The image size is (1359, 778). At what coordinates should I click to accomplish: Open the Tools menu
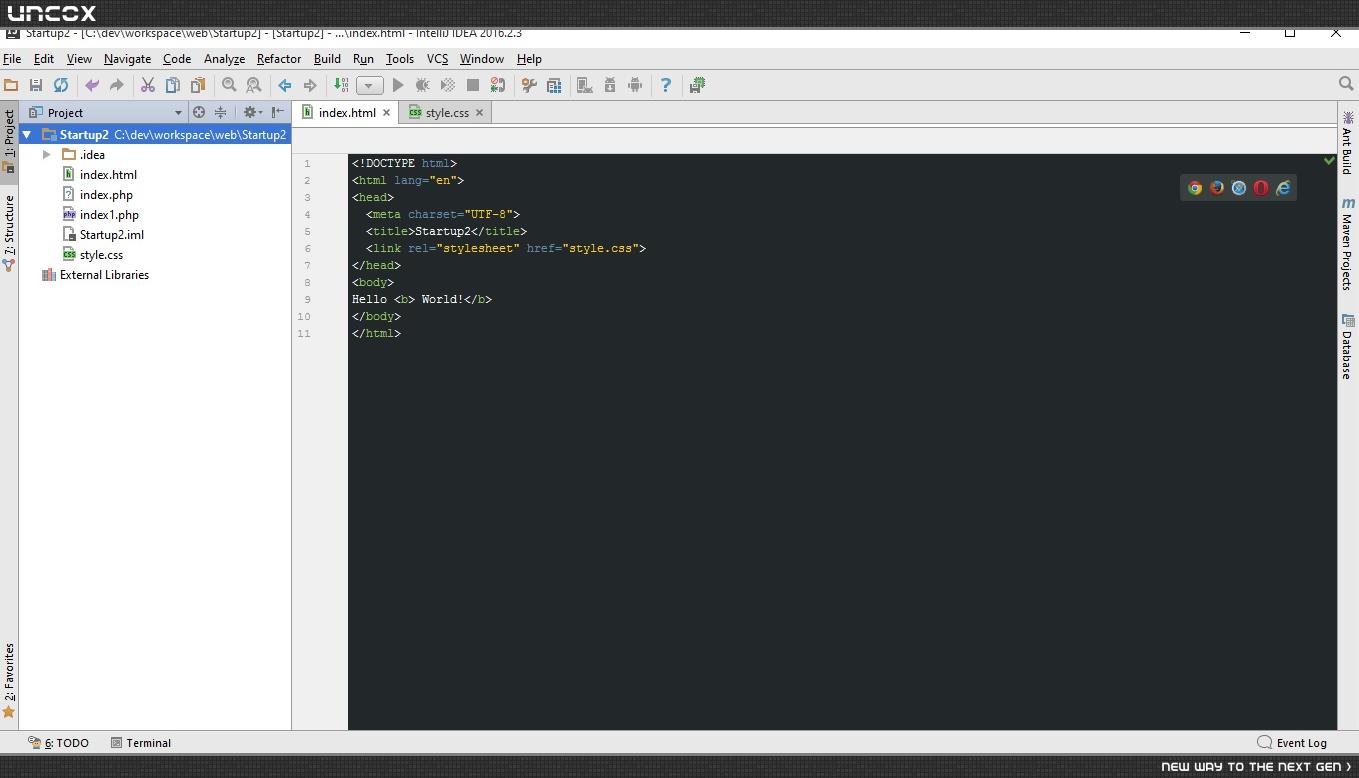point(399,59)
